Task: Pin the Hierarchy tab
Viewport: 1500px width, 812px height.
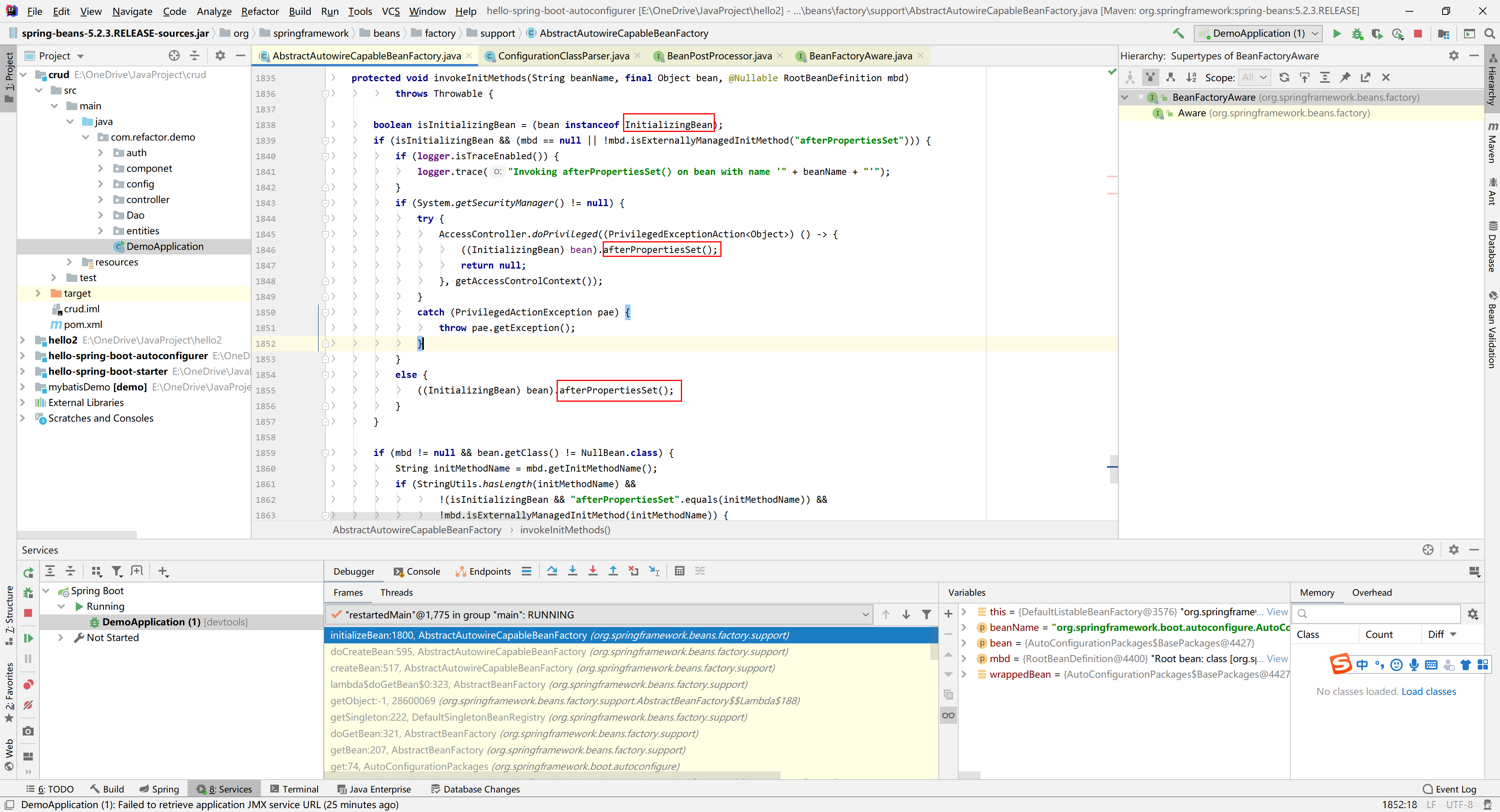Action: [x=1345, y=77]
